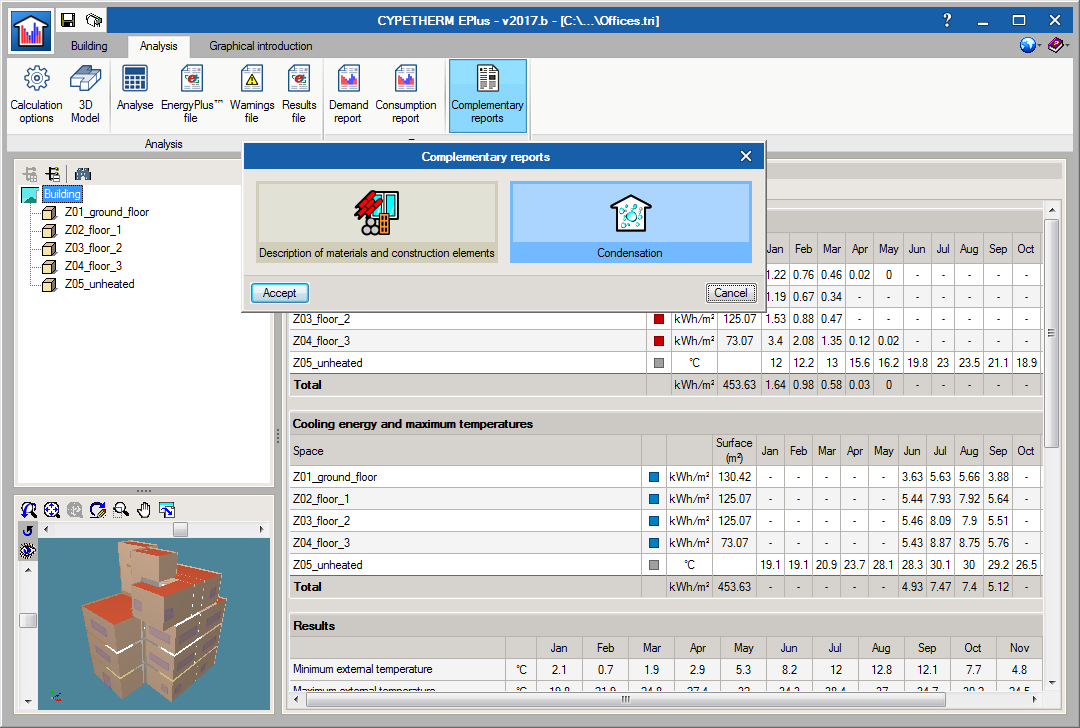Open the globe language dropdown
Viewport: 1080px width, 728px height.
pos(1030,46)
